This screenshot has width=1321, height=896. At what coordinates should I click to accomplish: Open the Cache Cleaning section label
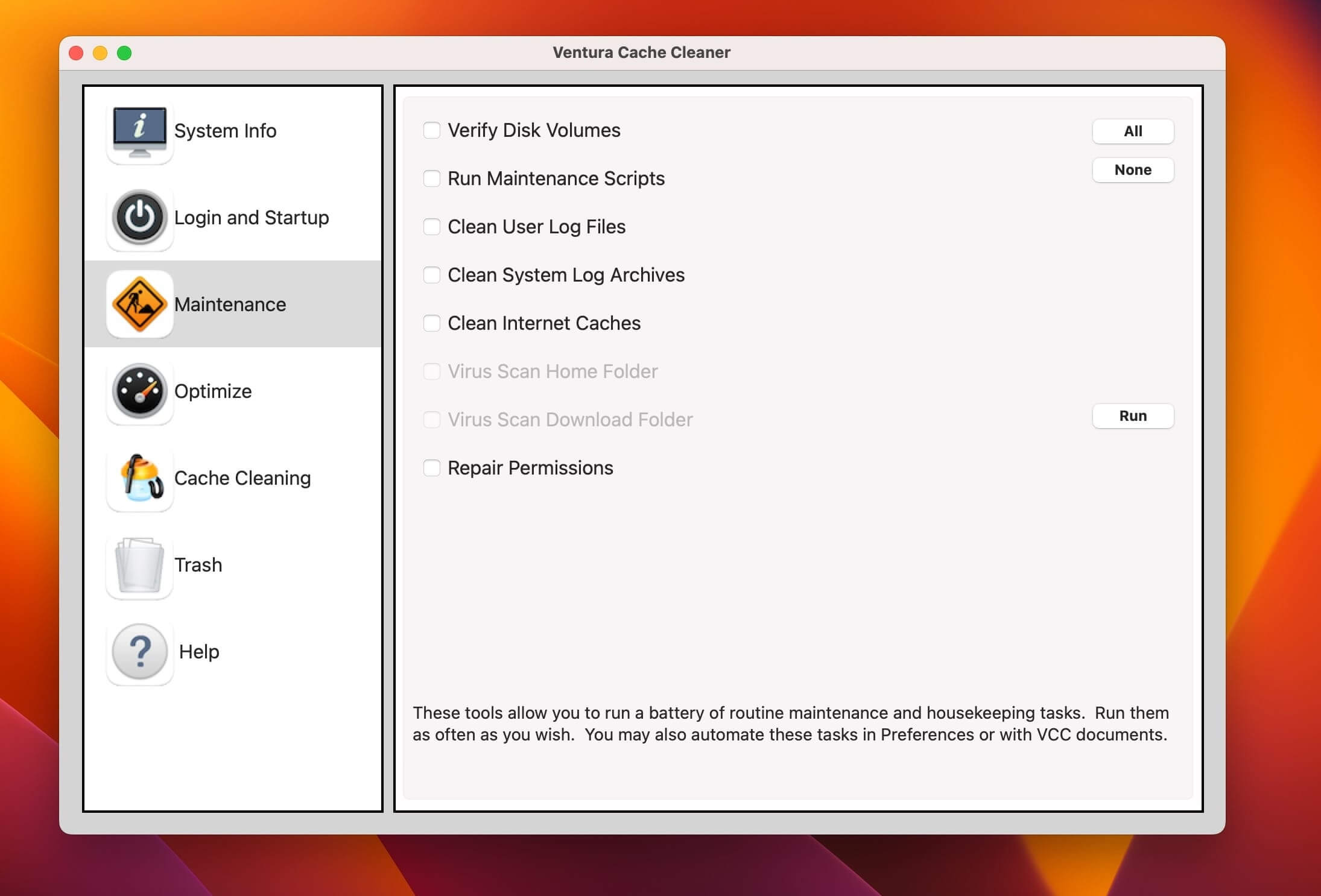(x=242, y=478)
